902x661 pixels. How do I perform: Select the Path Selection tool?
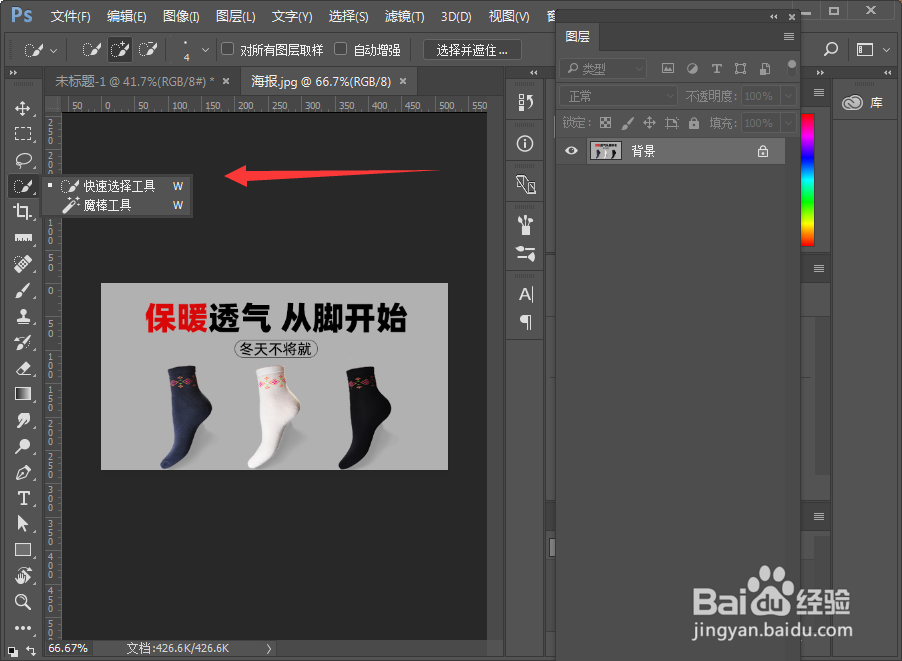click(x=23, y=524)
